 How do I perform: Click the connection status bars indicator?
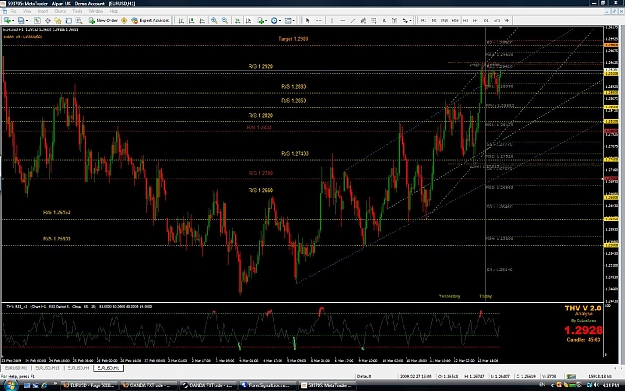pos(572,376)
